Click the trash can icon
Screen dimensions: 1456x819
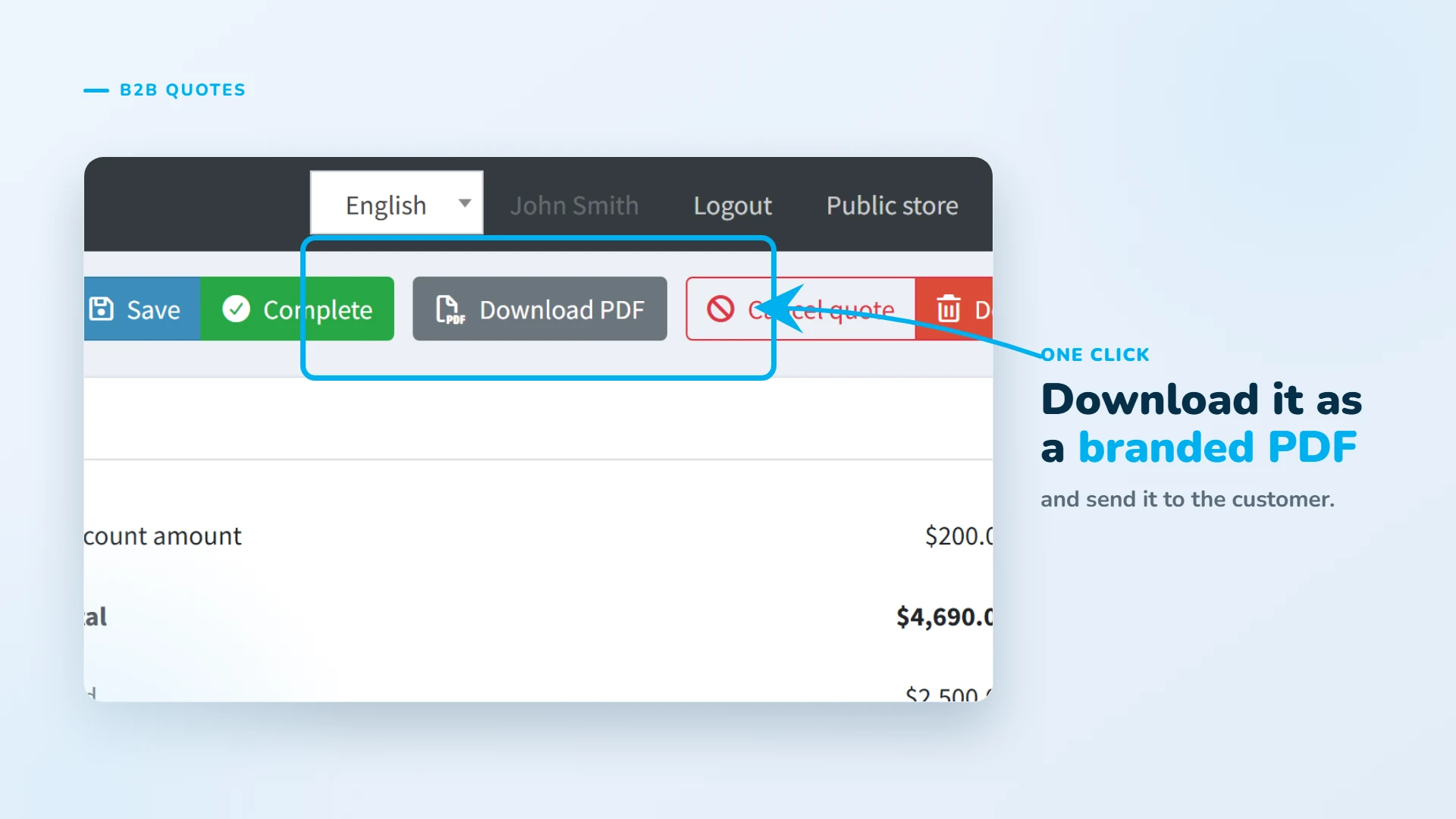[949, 309]
